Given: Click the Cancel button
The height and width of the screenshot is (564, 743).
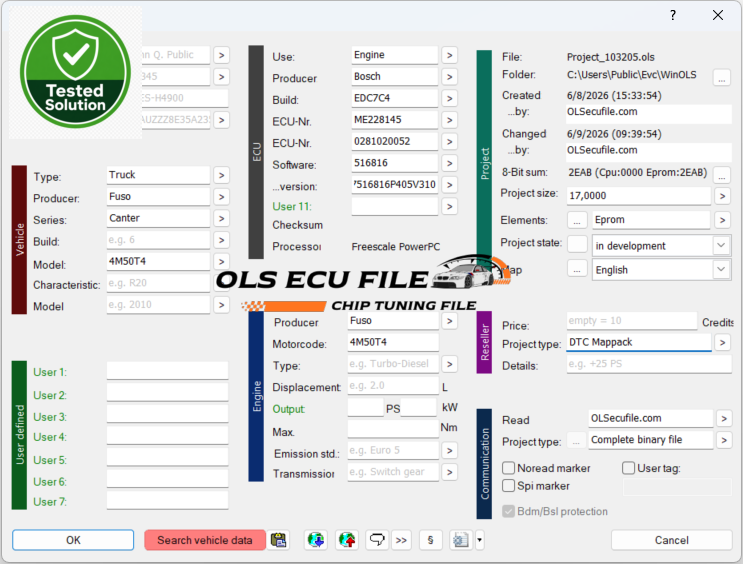Looking at the screenshot, I should tap(671, 540).
